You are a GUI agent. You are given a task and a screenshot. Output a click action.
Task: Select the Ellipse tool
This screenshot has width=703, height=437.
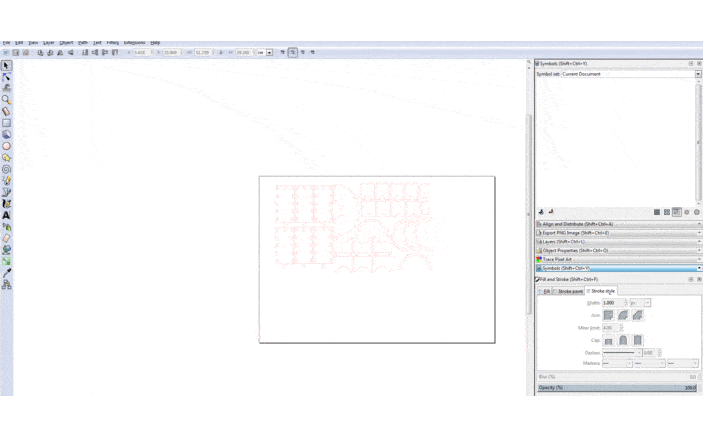[x=6, y=146]
